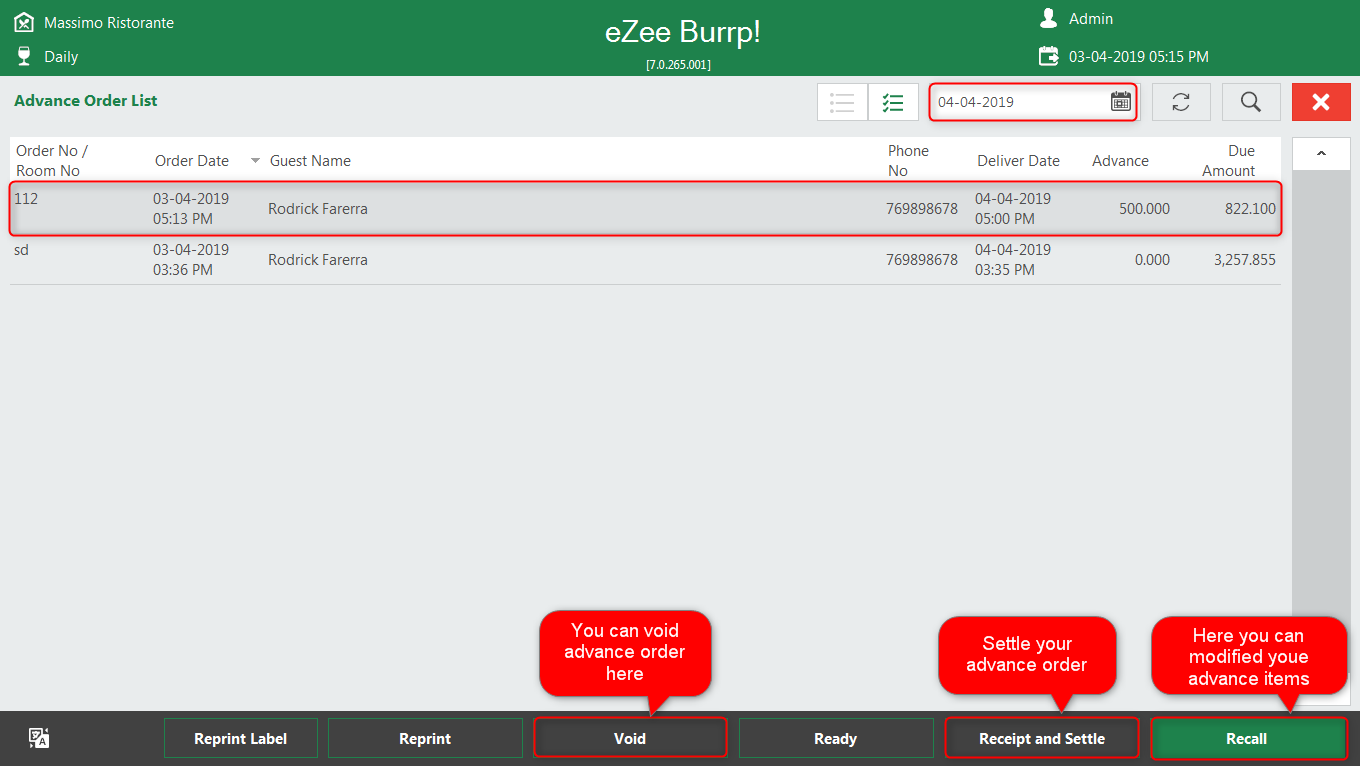Click the Admin user profile icon
Screen dimensions: 1360x766
1048,18
